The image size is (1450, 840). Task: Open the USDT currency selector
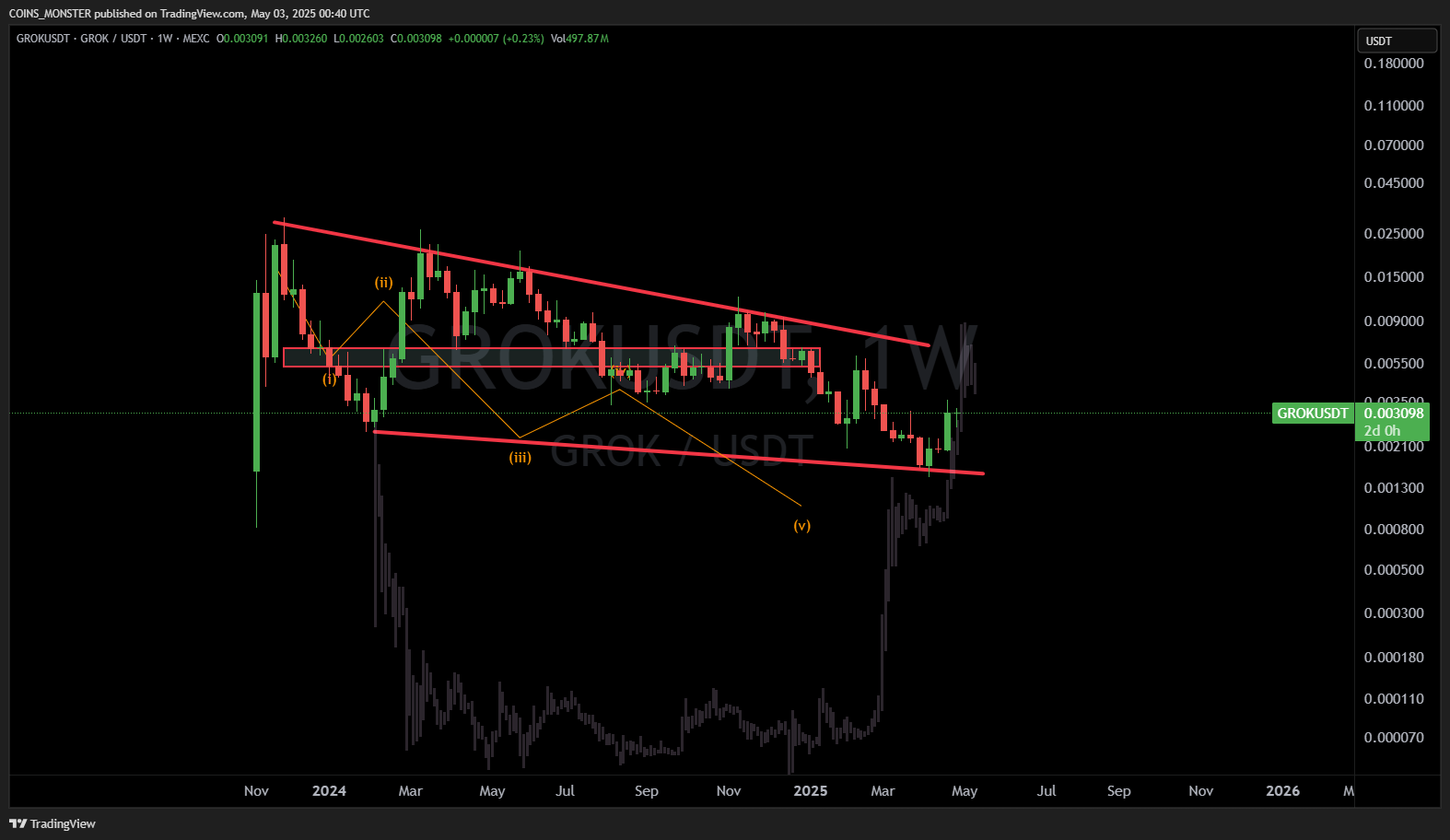(x=1397, y=41)
